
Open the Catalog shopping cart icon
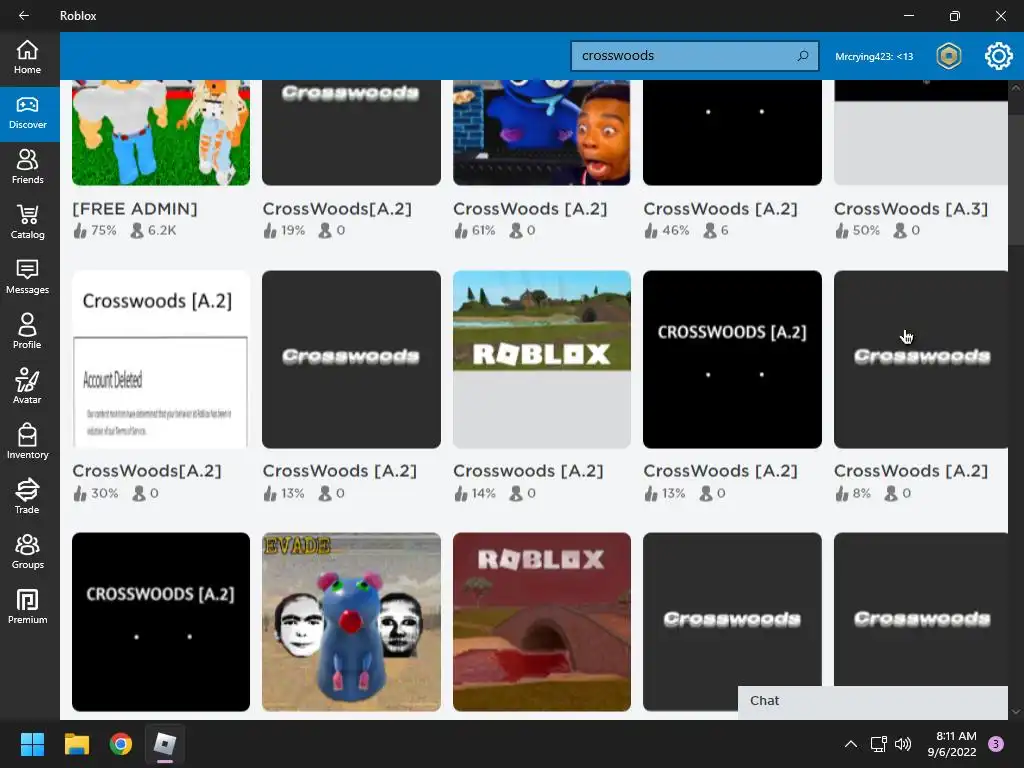27,223
